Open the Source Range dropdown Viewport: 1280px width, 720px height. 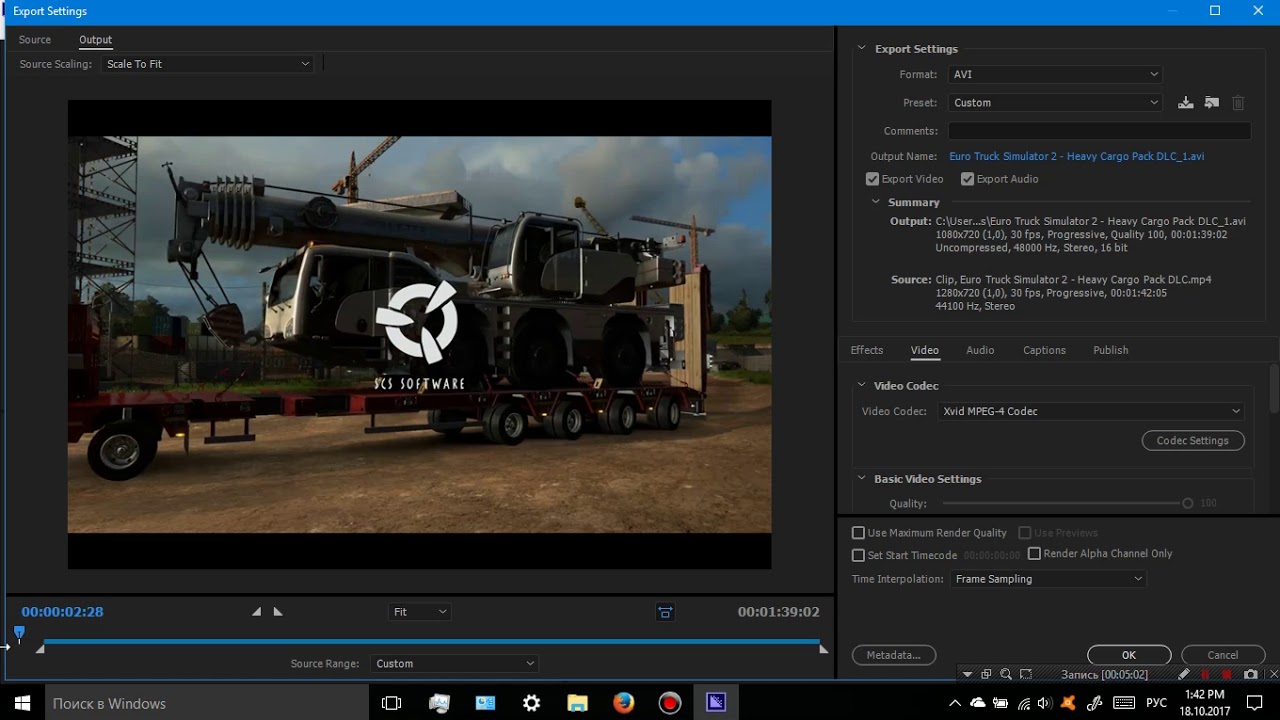pyautogui.click(x=454, y=663)
